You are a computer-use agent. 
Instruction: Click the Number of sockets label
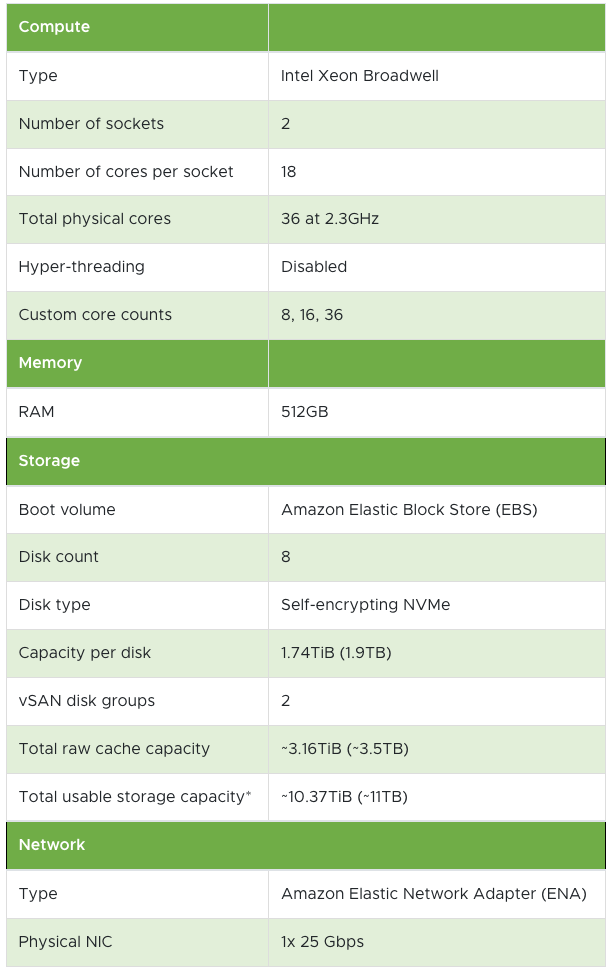pos(91,123)
